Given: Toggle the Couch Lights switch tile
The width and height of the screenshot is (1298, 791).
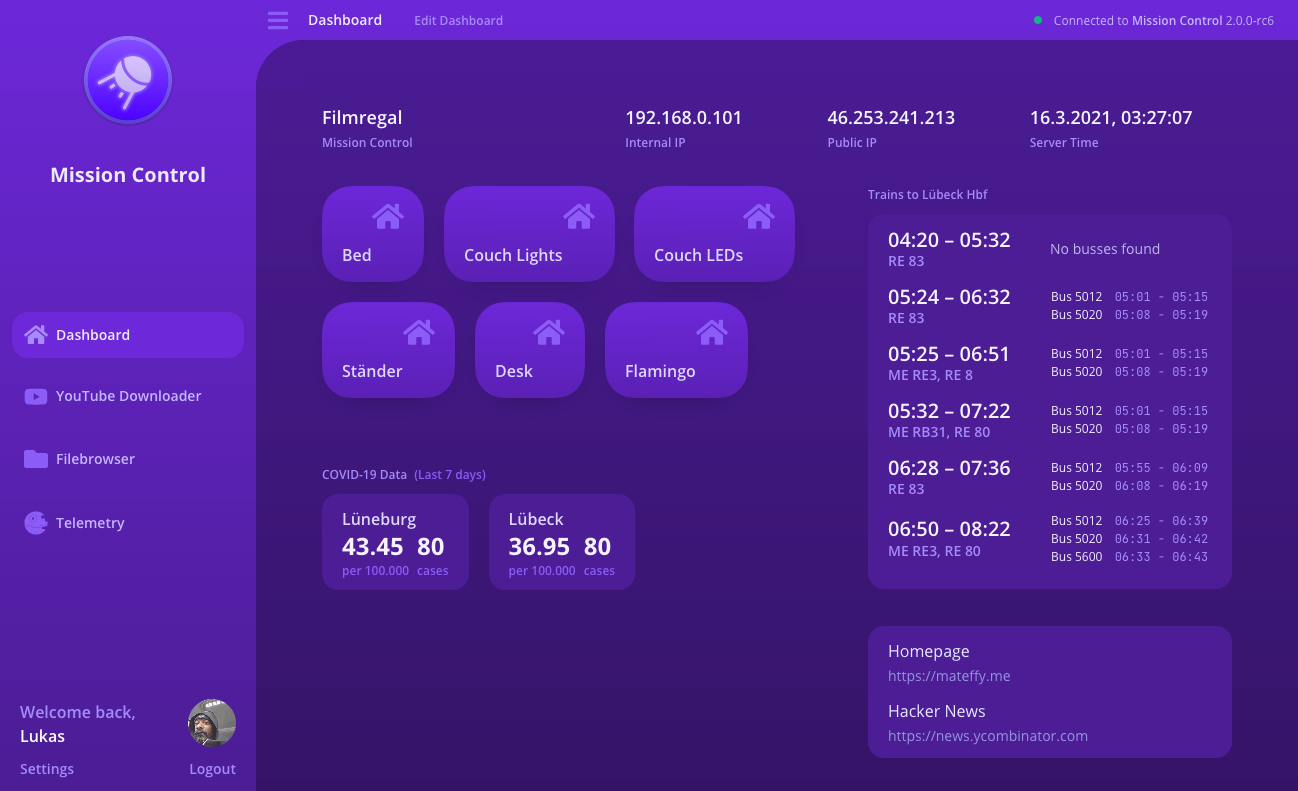Looking at the screenshot, I should coord(529,234).
